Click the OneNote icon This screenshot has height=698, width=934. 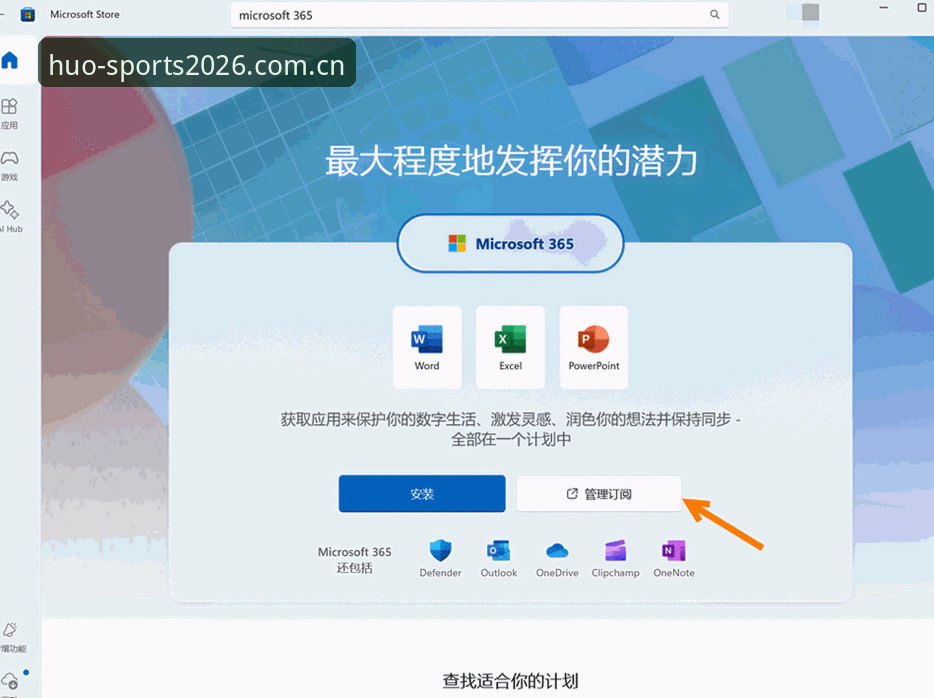click(x=674, y=550)
